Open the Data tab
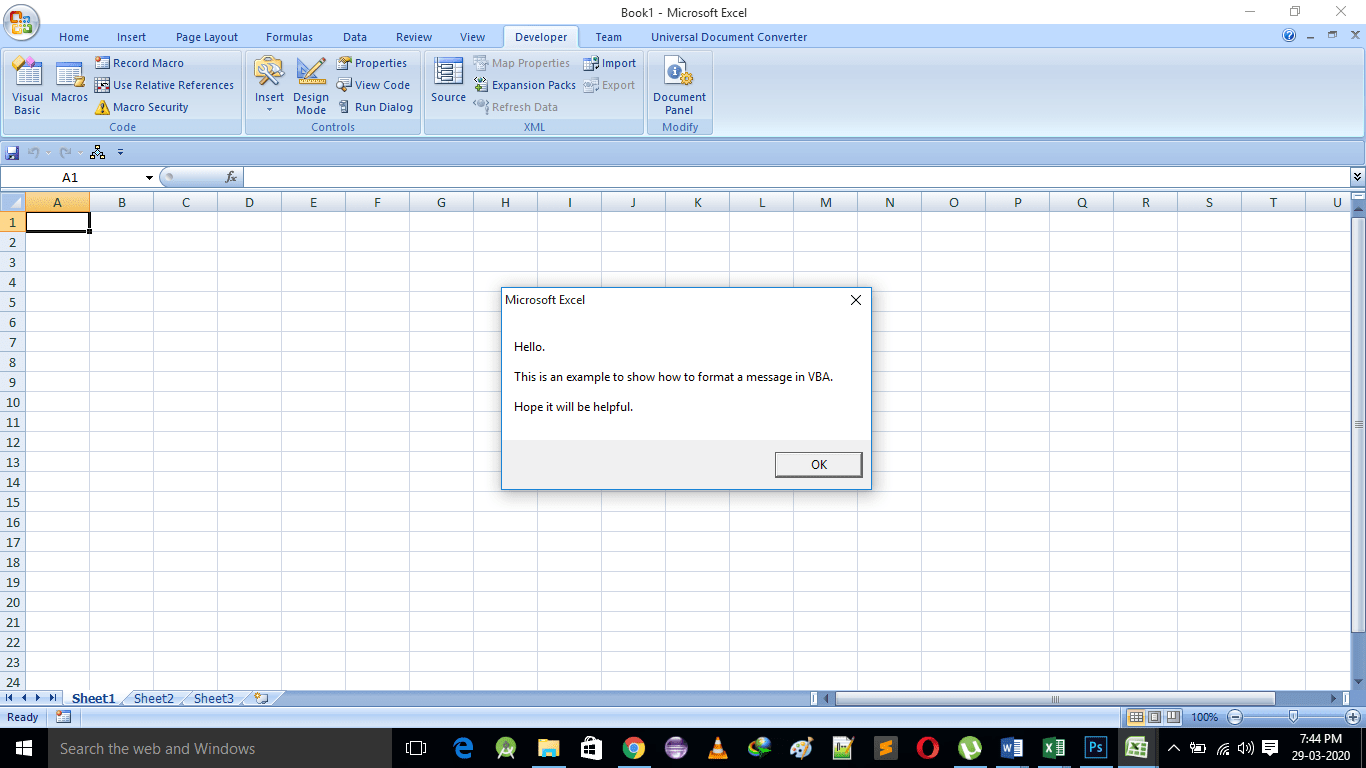1366x768 pixels. point(355,37)
